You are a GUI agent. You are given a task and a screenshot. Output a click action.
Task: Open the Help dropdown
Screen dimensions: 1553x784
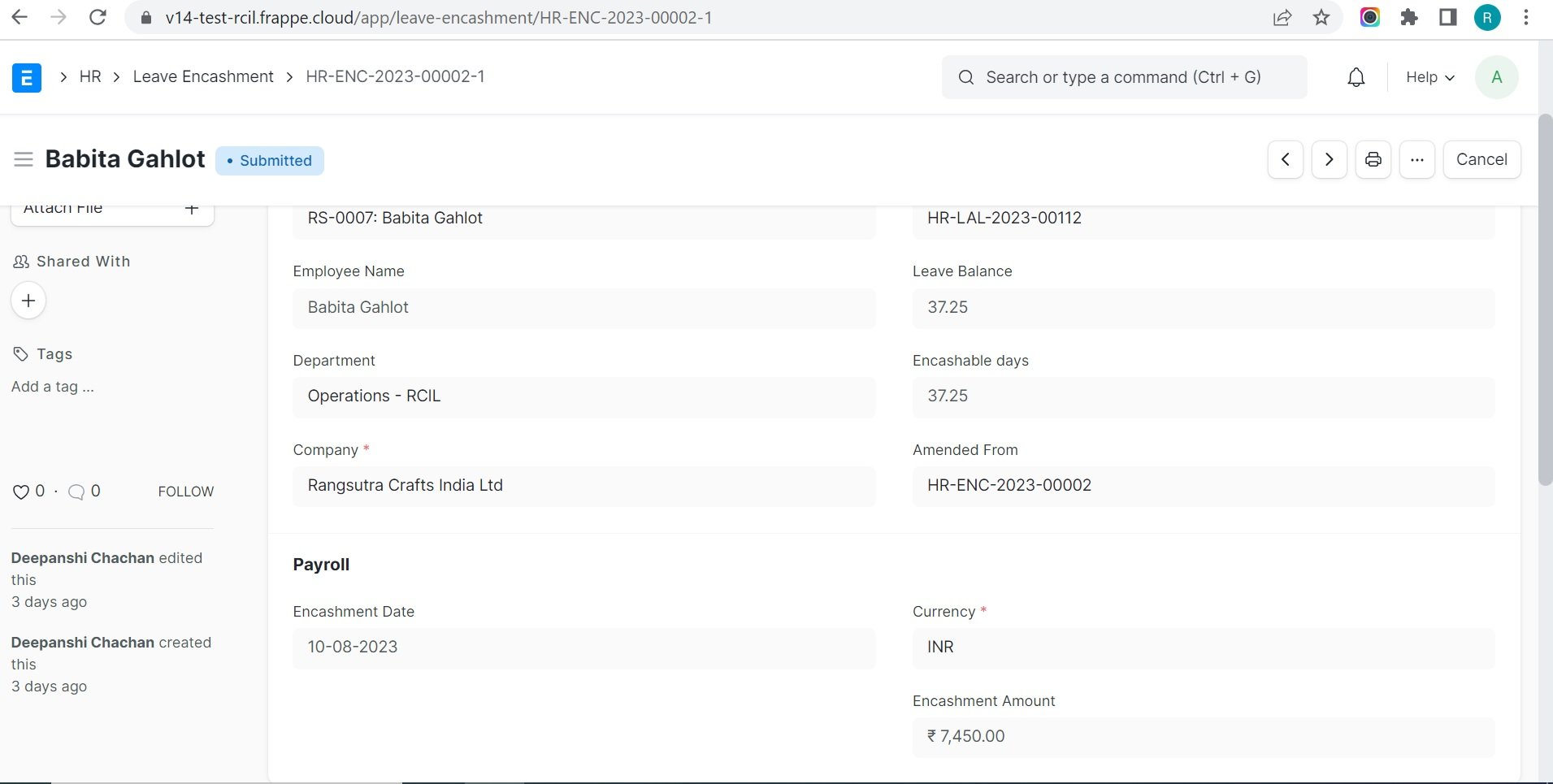(x=1428, y=77)
